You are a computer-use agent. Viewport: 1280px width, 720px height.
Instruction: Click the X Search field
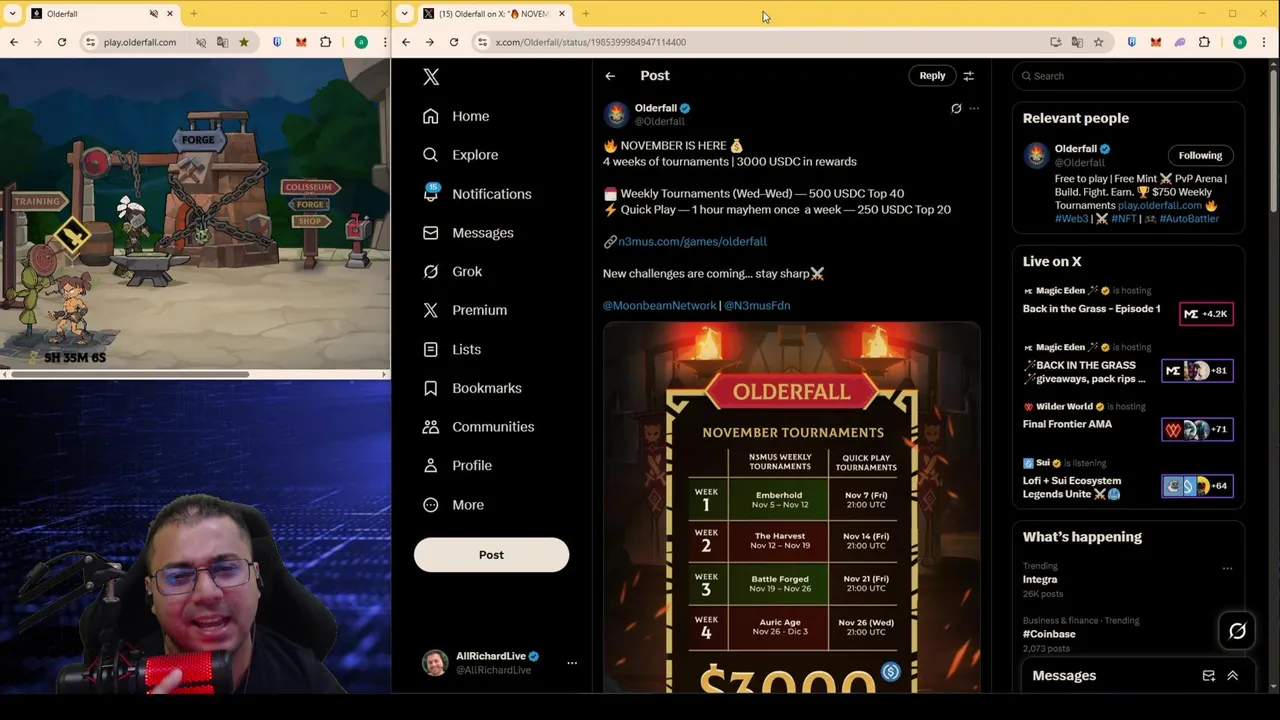[1128, 76]
